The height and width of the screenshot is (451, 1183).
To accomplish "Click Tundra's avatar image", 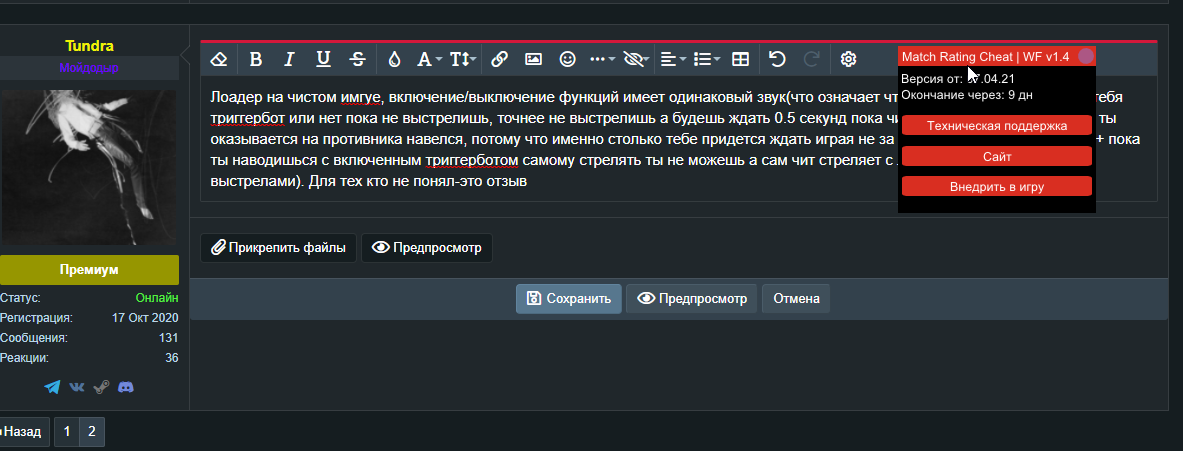I will [89, 167].
